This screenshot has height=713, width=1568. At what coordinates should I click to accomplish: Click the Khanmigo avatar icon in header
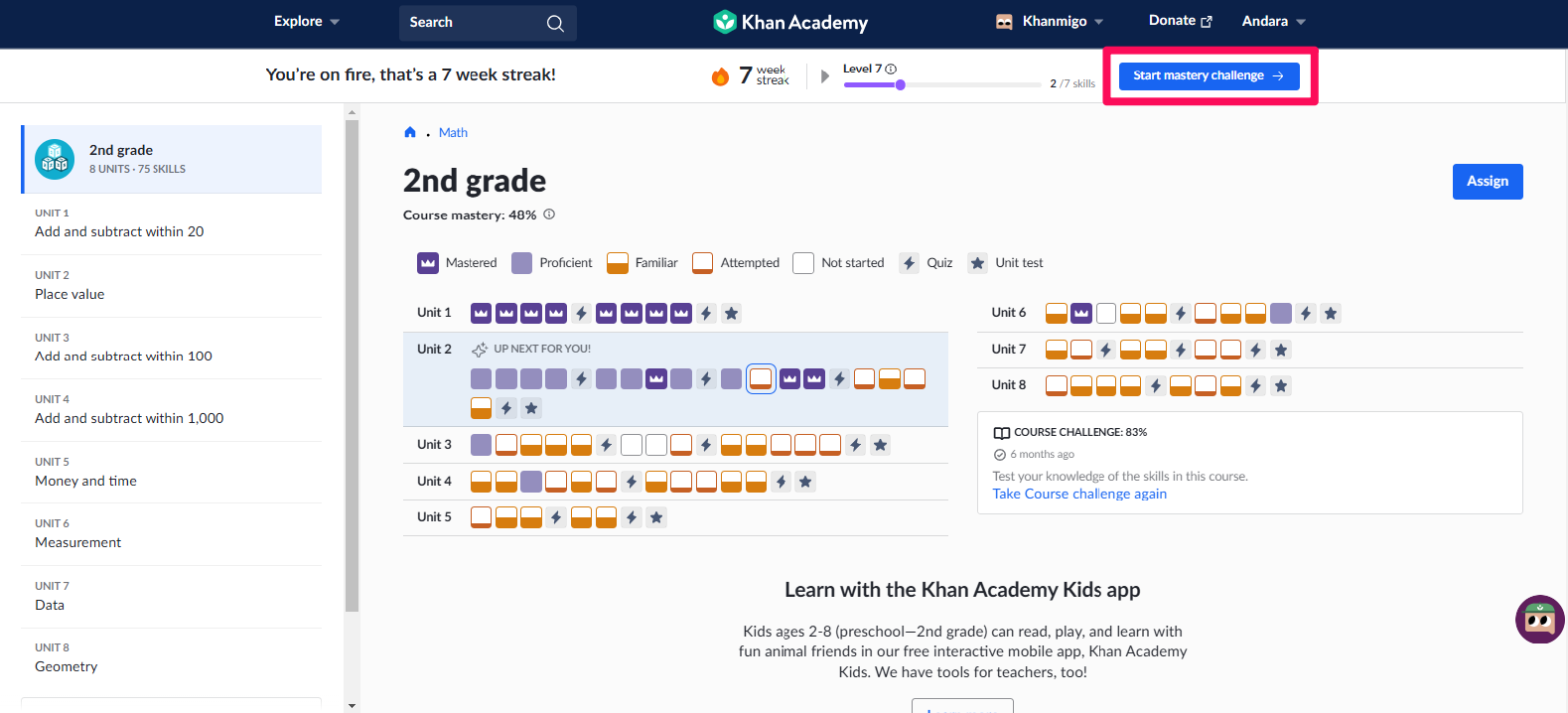(1004, 22)
